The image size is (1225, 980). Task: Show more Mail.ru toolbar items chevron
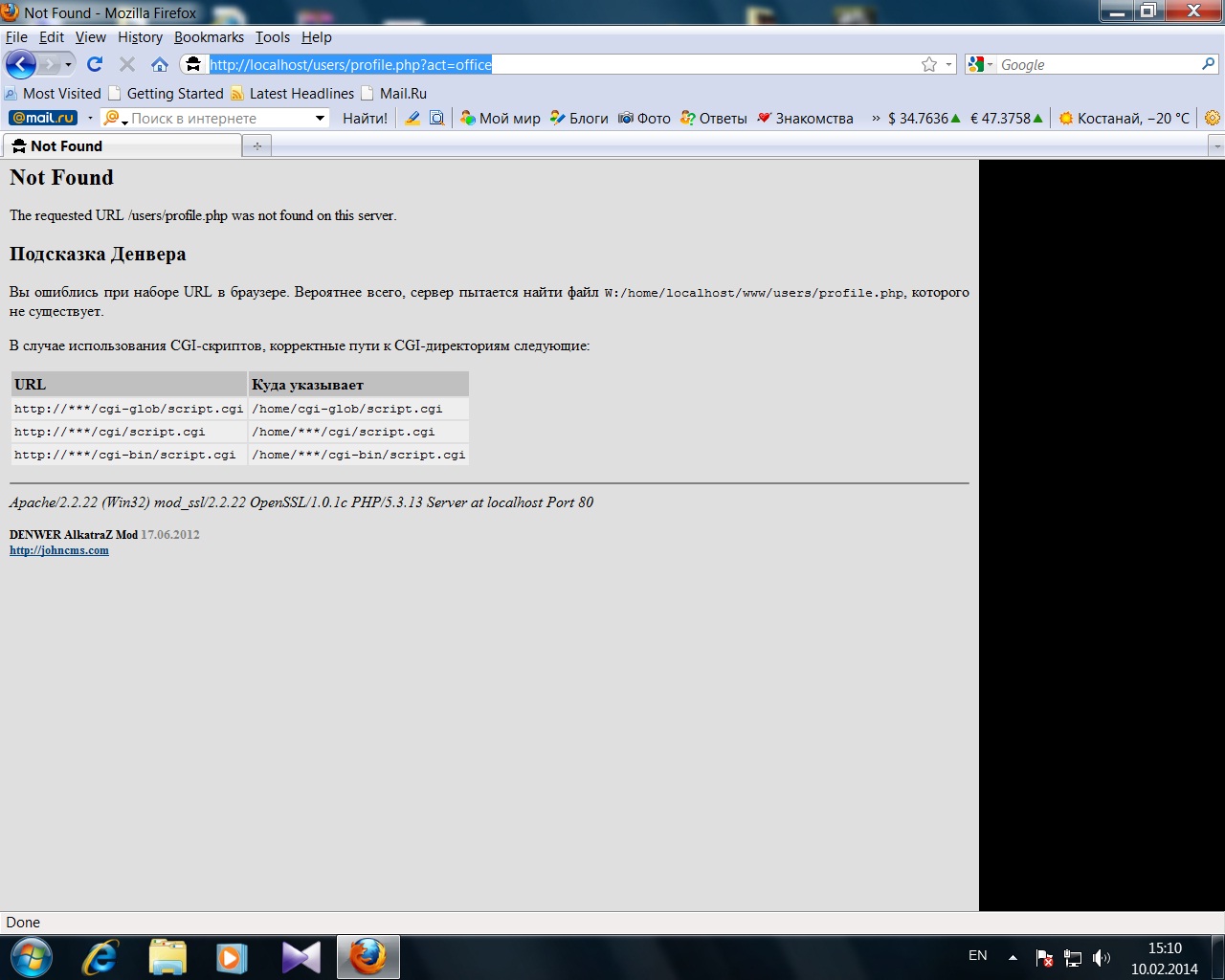[x=875, y=118]
